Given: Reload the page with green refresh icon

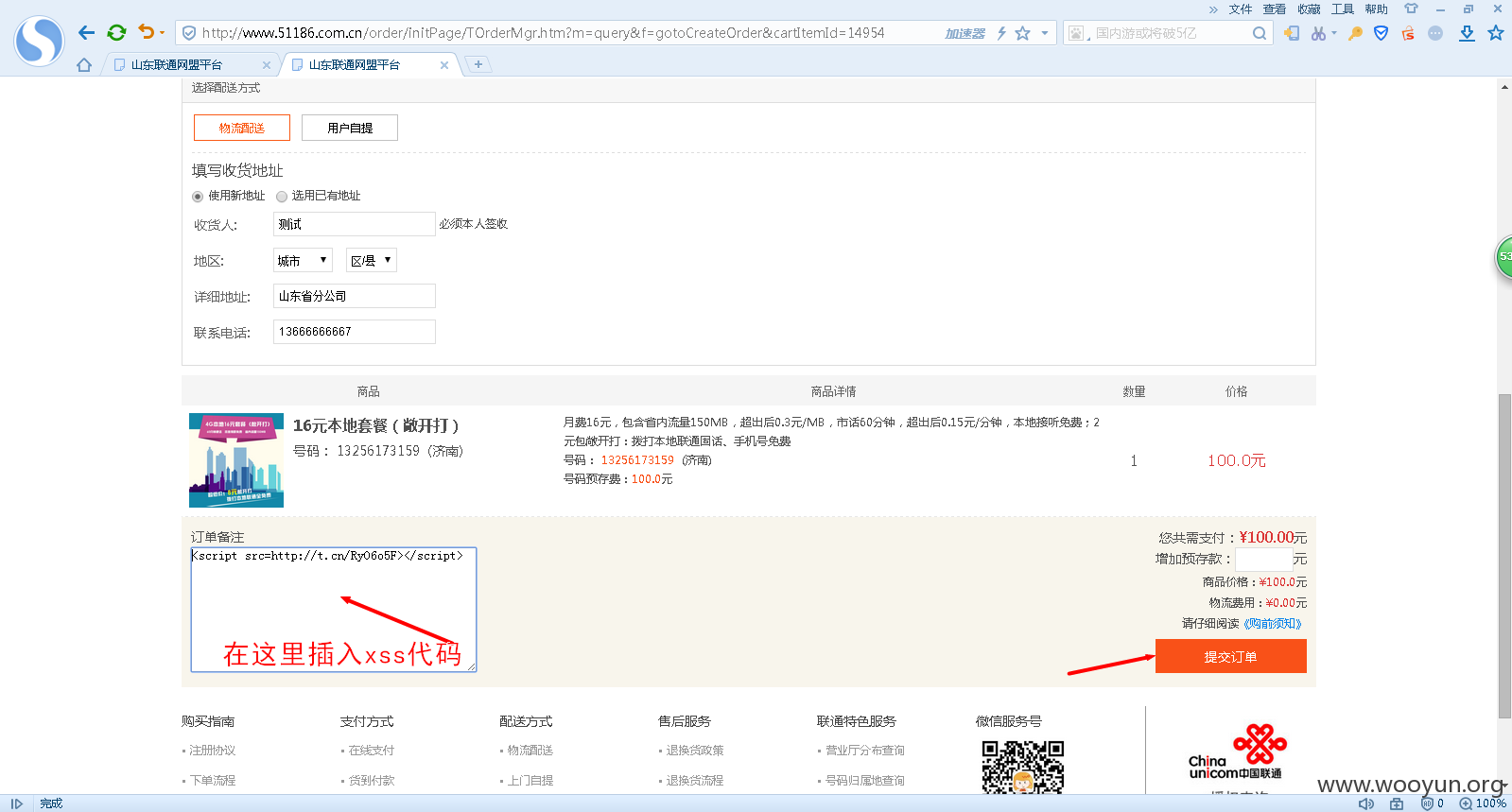Looking at the screenshot, I should pos(116,33).
